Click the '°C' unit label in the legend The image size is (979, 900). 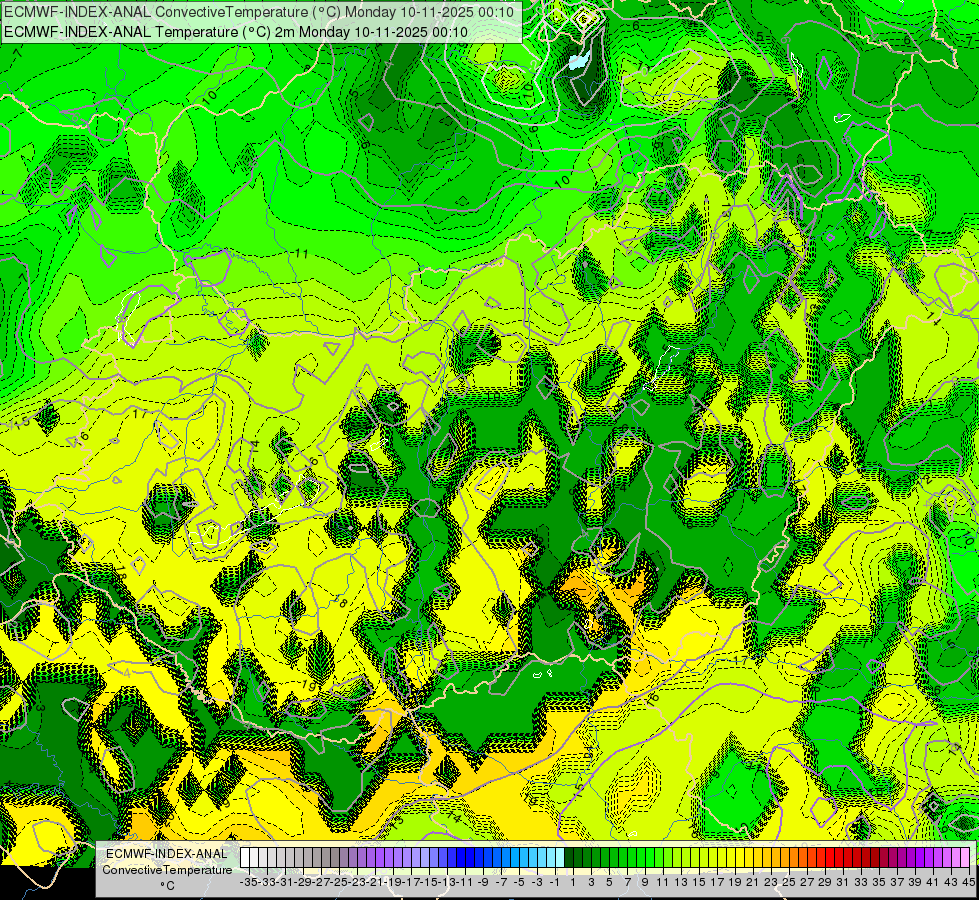click(x=167, y=885)
